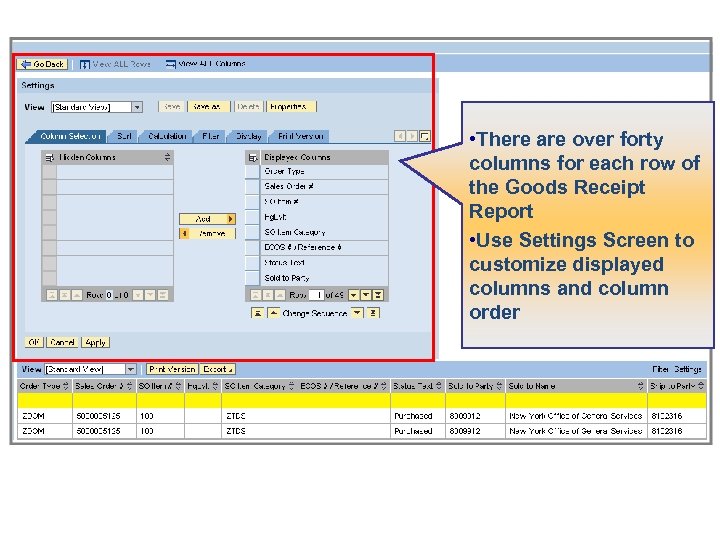Select row marker for Sold to Party
720x540 pixels.
253,277
